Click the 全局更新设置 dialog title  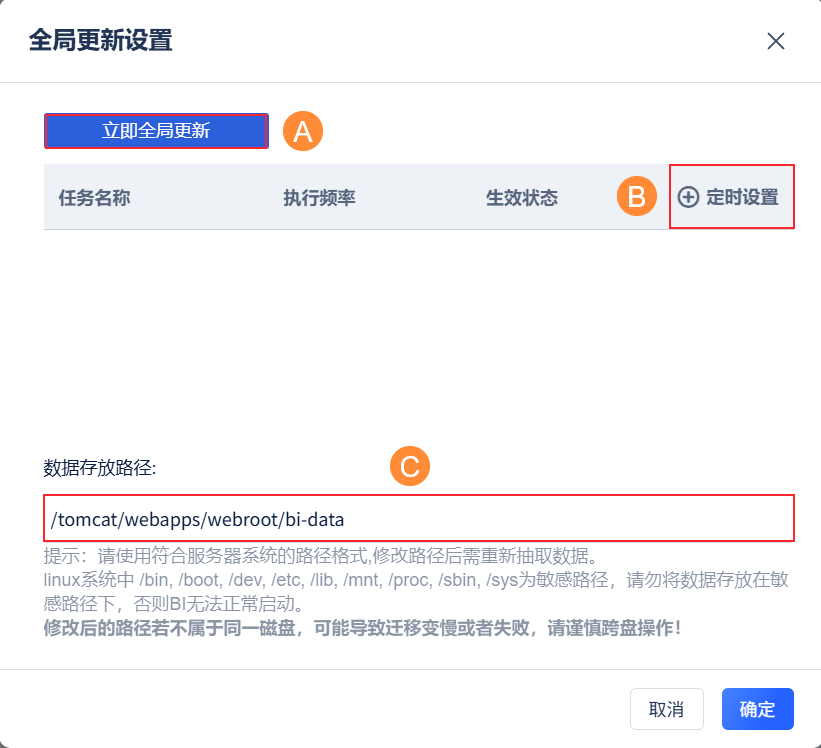(100, 41)
